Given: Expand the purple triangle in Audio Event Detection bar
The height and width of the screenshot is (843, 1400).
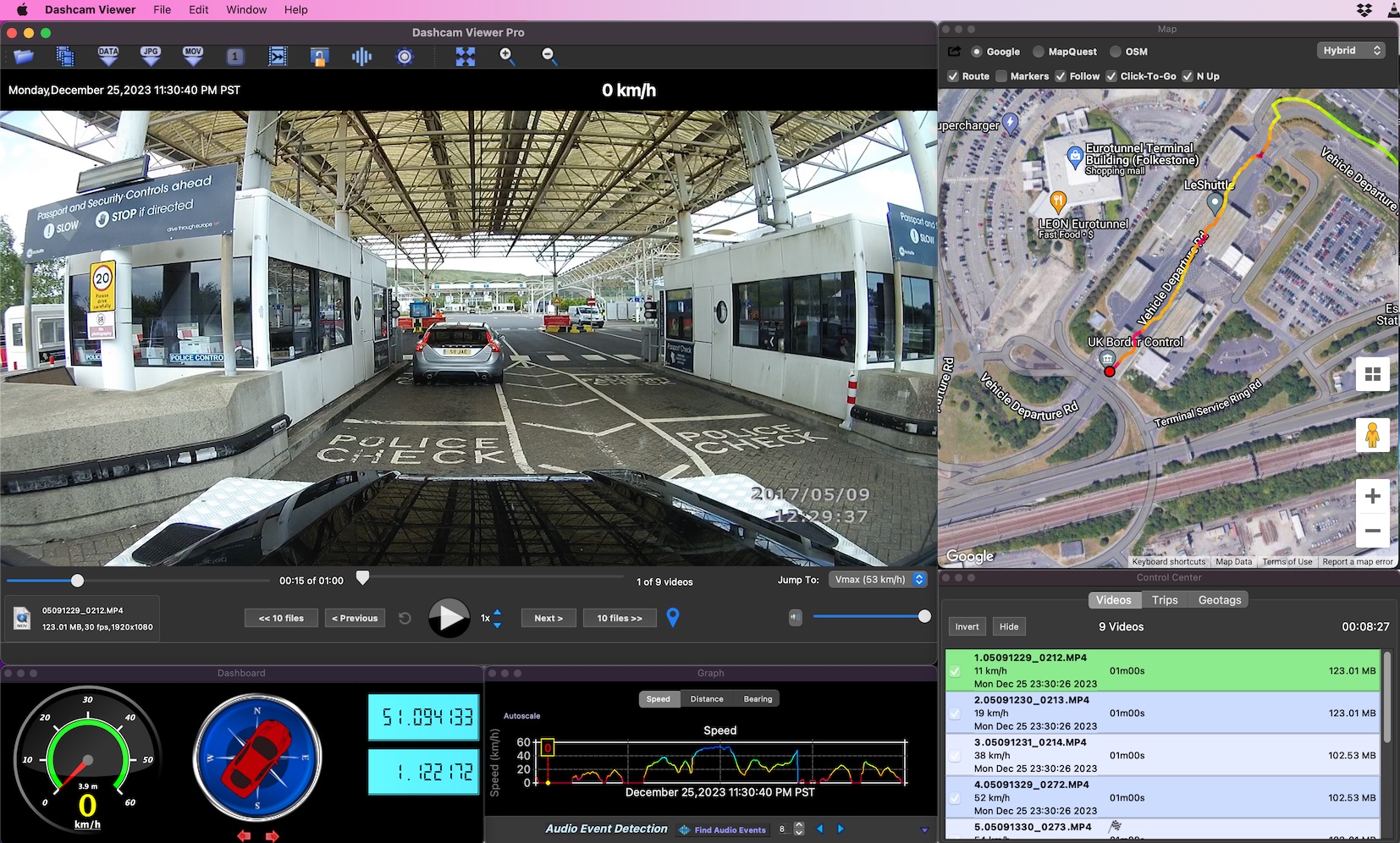Looking at the screenshot, I should click(x=924, y=829).
